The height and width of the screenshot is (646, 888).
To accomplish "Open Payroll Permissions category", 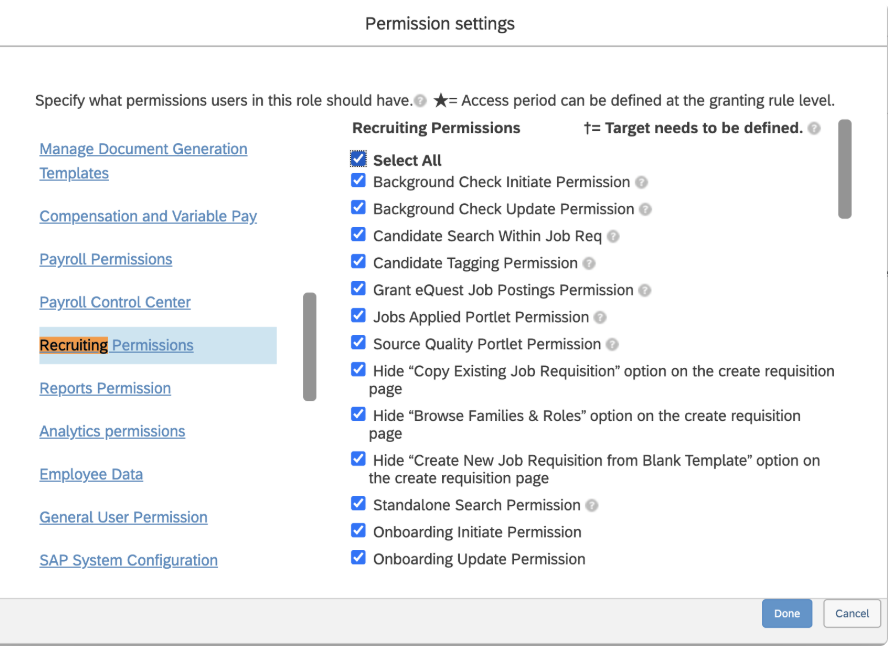I will click(106, 259).
